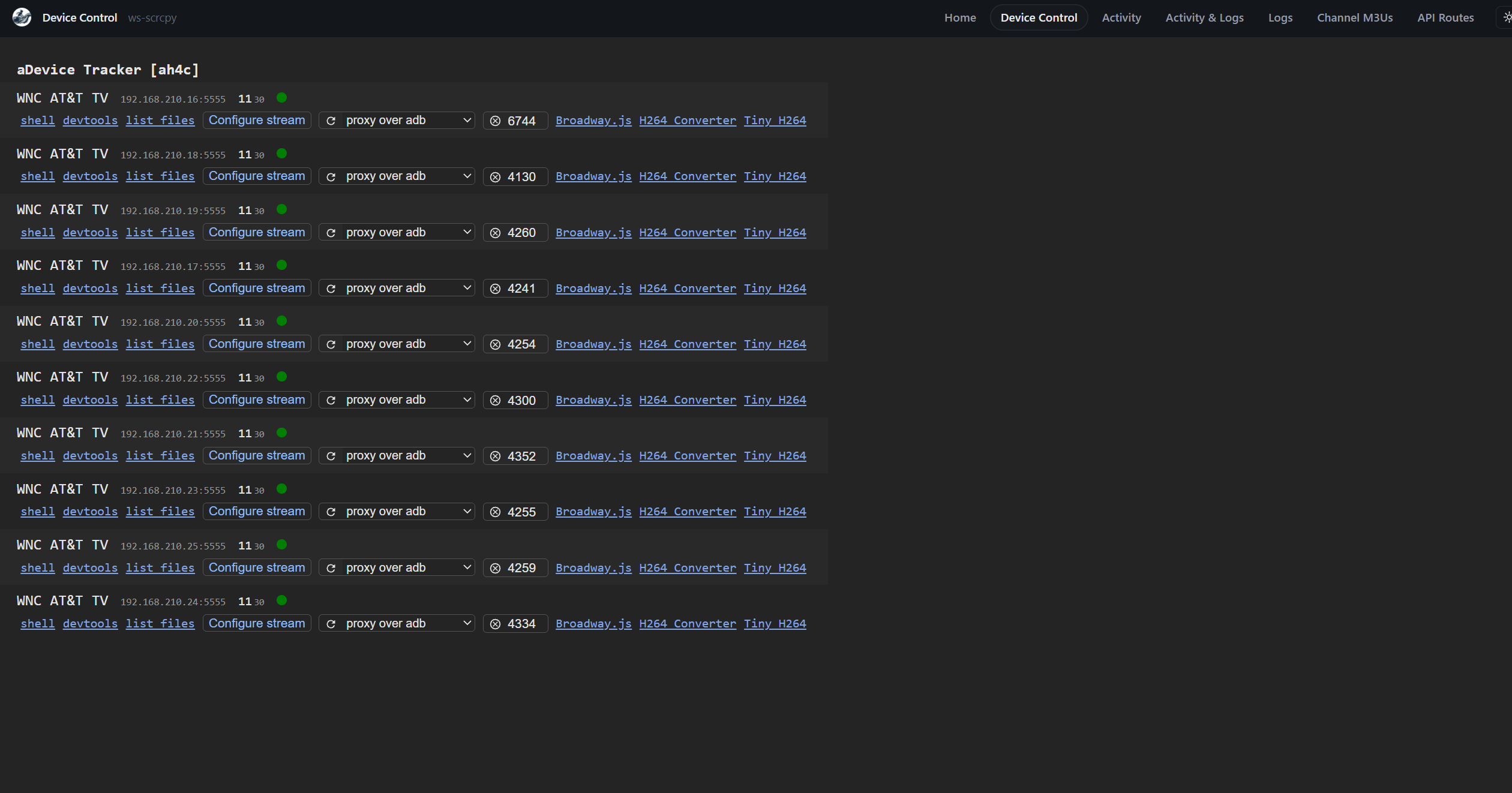Image resolution: width=1512 pixels, height=793 pixels.
Task: Open H264 Converter link for device 192.168.210.18
Action: point(688,176)
